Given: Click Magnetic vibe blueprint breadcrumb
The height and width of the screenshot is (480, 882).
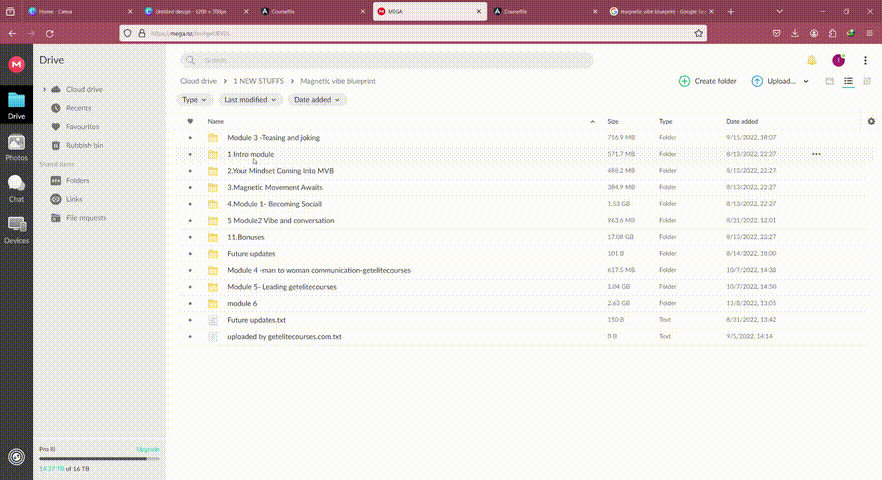Looking at the screenshot, I should pyautogui.click(x=338, y=81).
